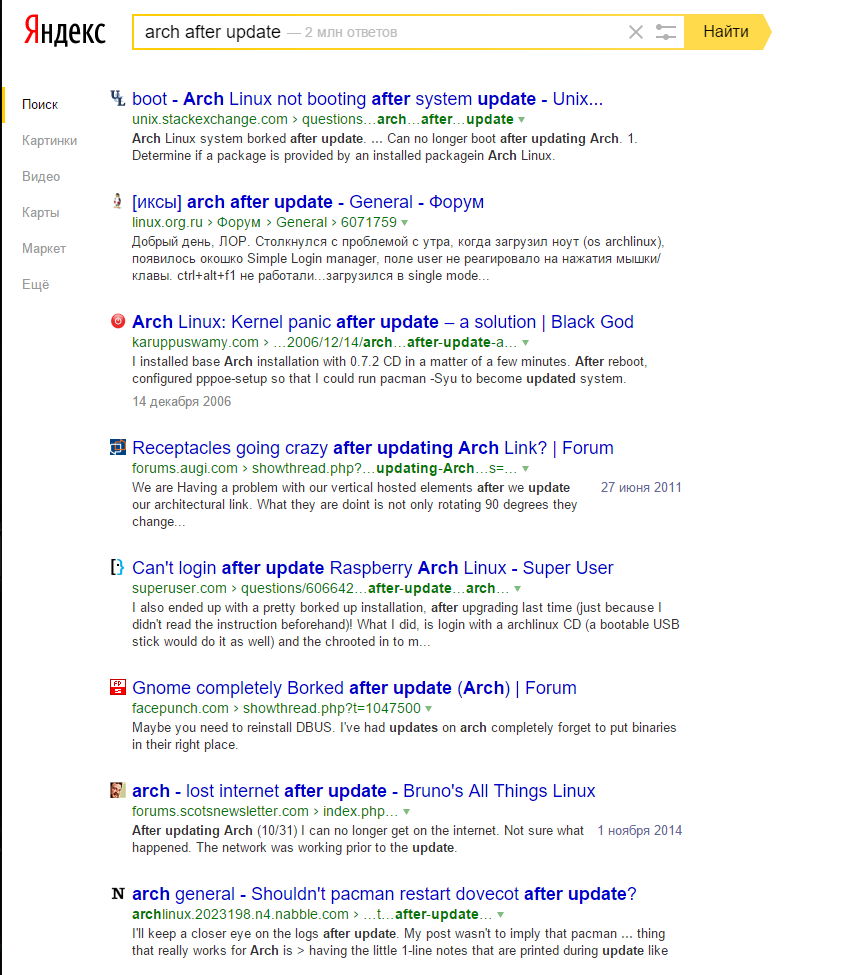The image size is (862, 975).
Task: Click the 'index.php…' path under scotsnewsletter
Action: pyautogui.click(x=360, y=812)
